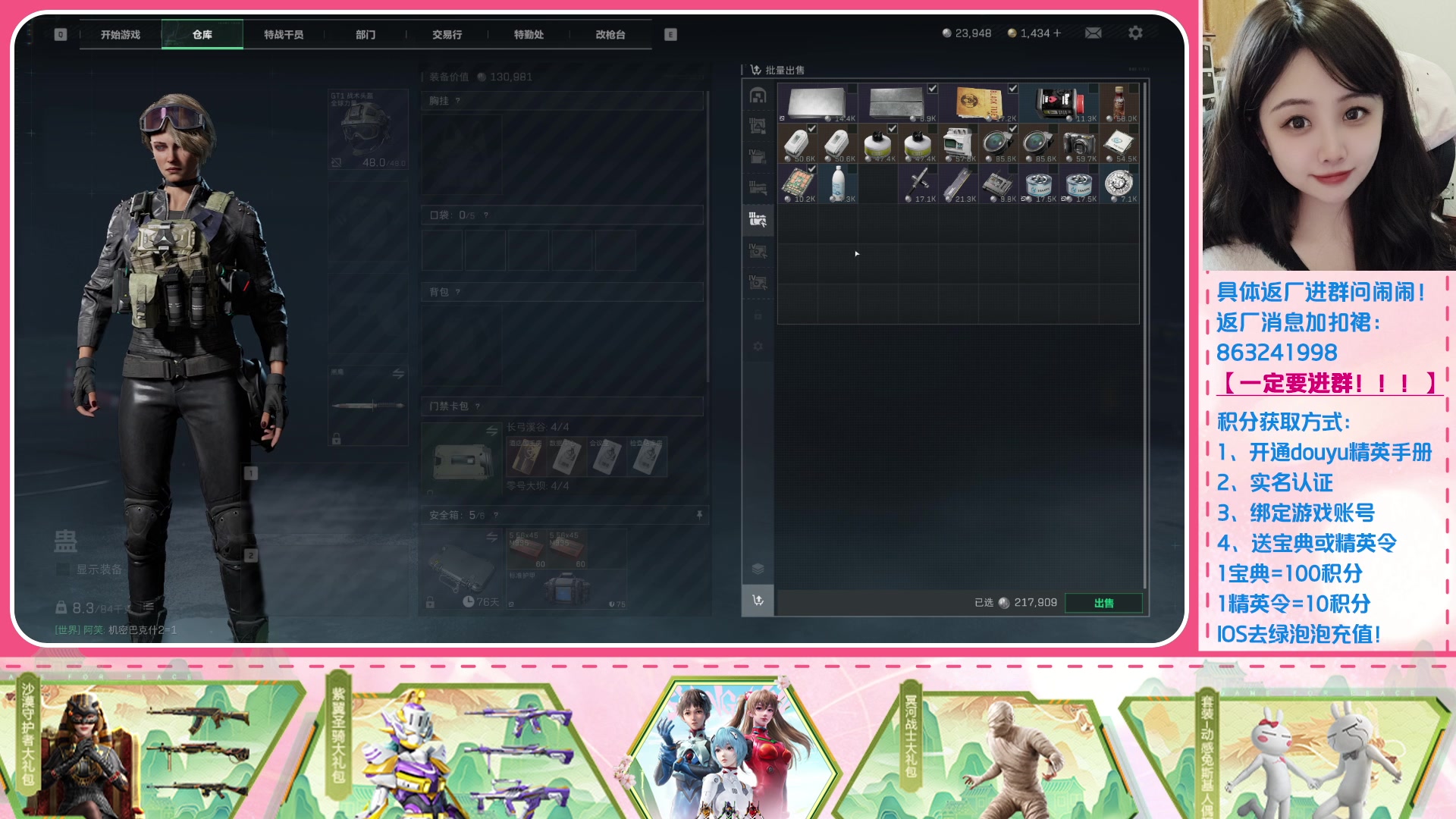The image size is (1456, 819).
Task: Click the equipment panel vertical scrollbar
Action: point(708,235)
